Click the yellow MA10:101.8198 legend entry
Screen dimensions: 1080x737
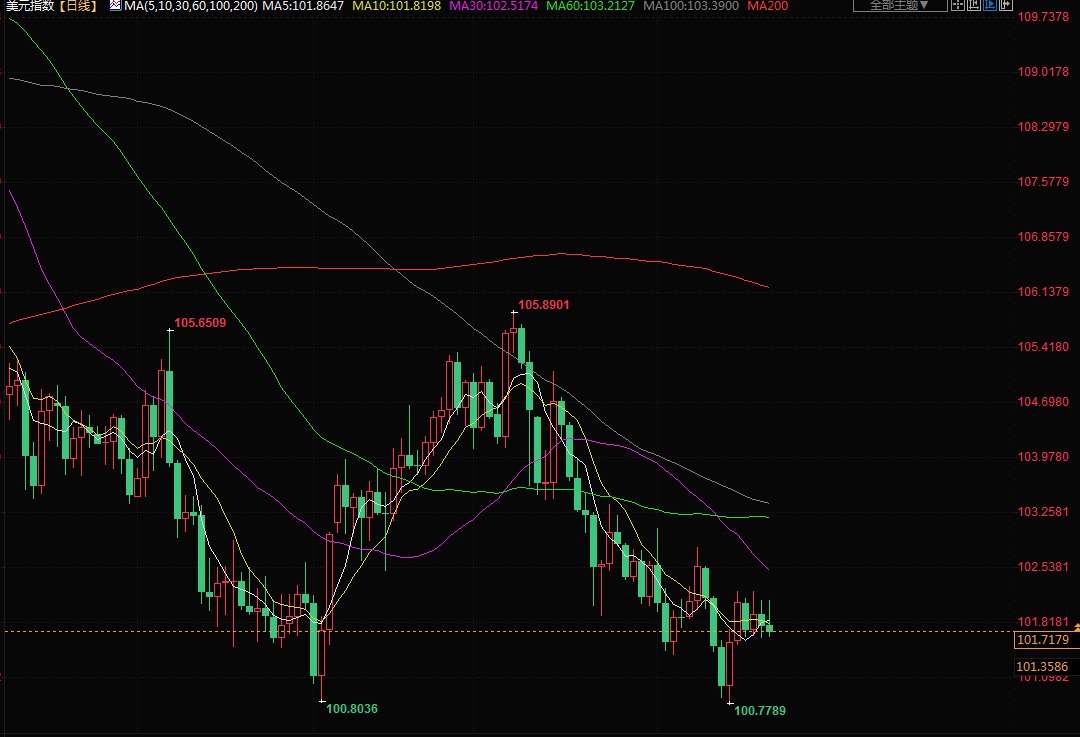[396, 6]
